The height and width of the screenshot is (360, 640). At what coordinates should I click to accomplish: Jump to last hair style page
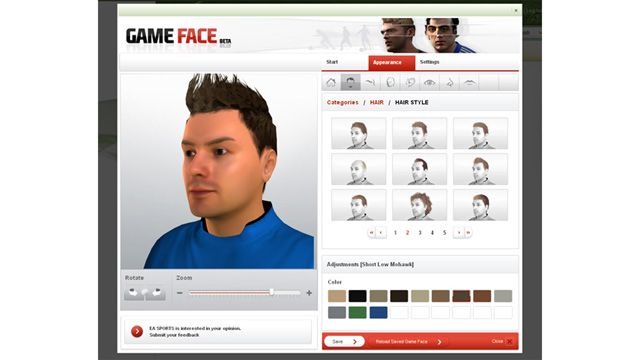tap(468, 233)
